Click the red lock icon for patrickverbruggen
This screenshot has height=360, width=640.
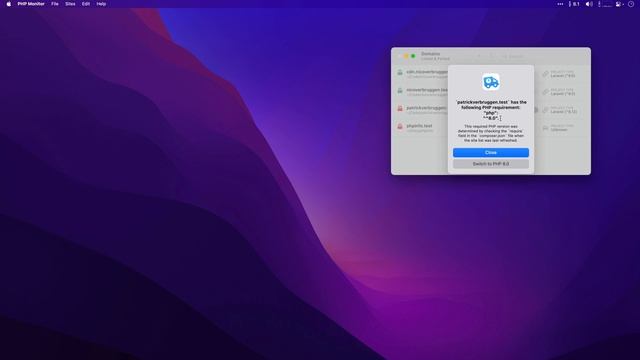(x=400, y=109)
